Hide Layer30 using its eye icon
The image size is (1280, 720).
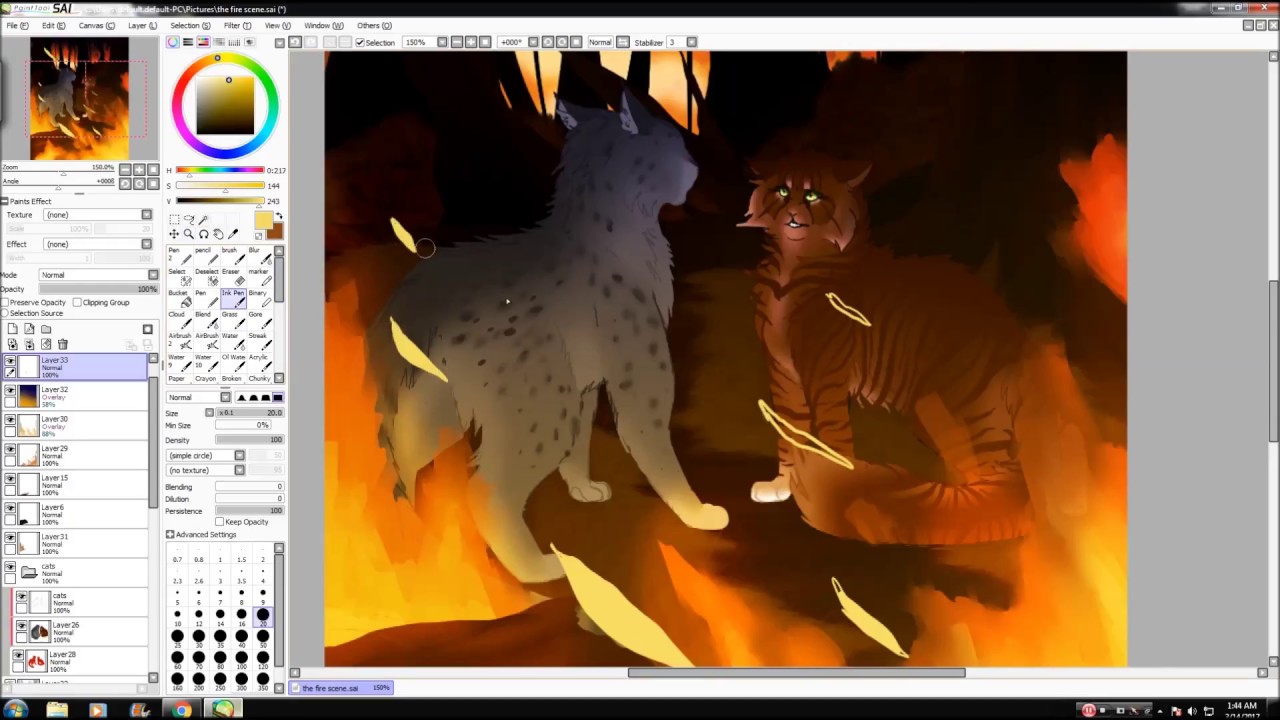pos(10,420)
